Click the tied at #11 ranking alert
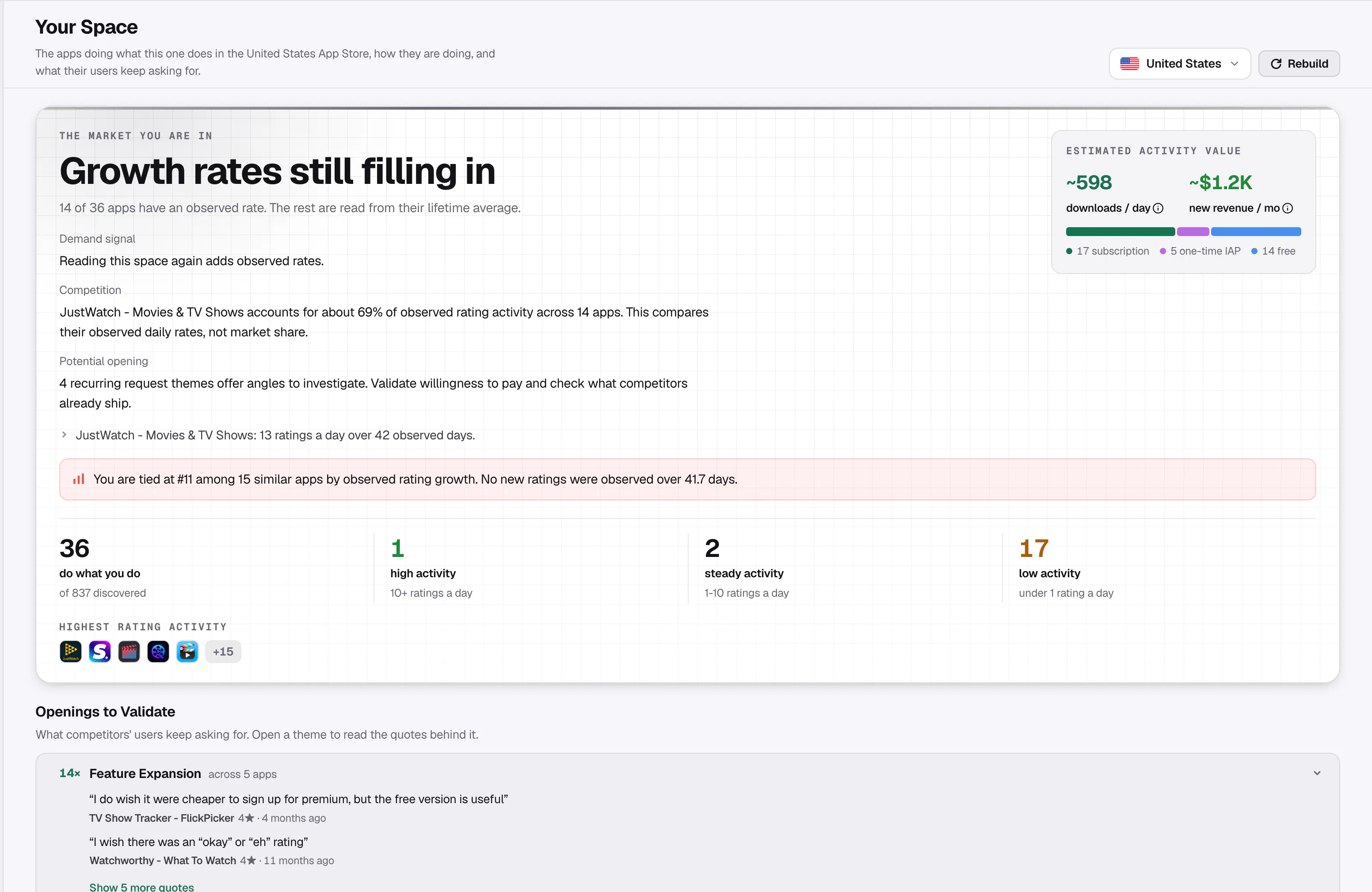The height and width of the screenshot is (892, 1372). [687, 479]
